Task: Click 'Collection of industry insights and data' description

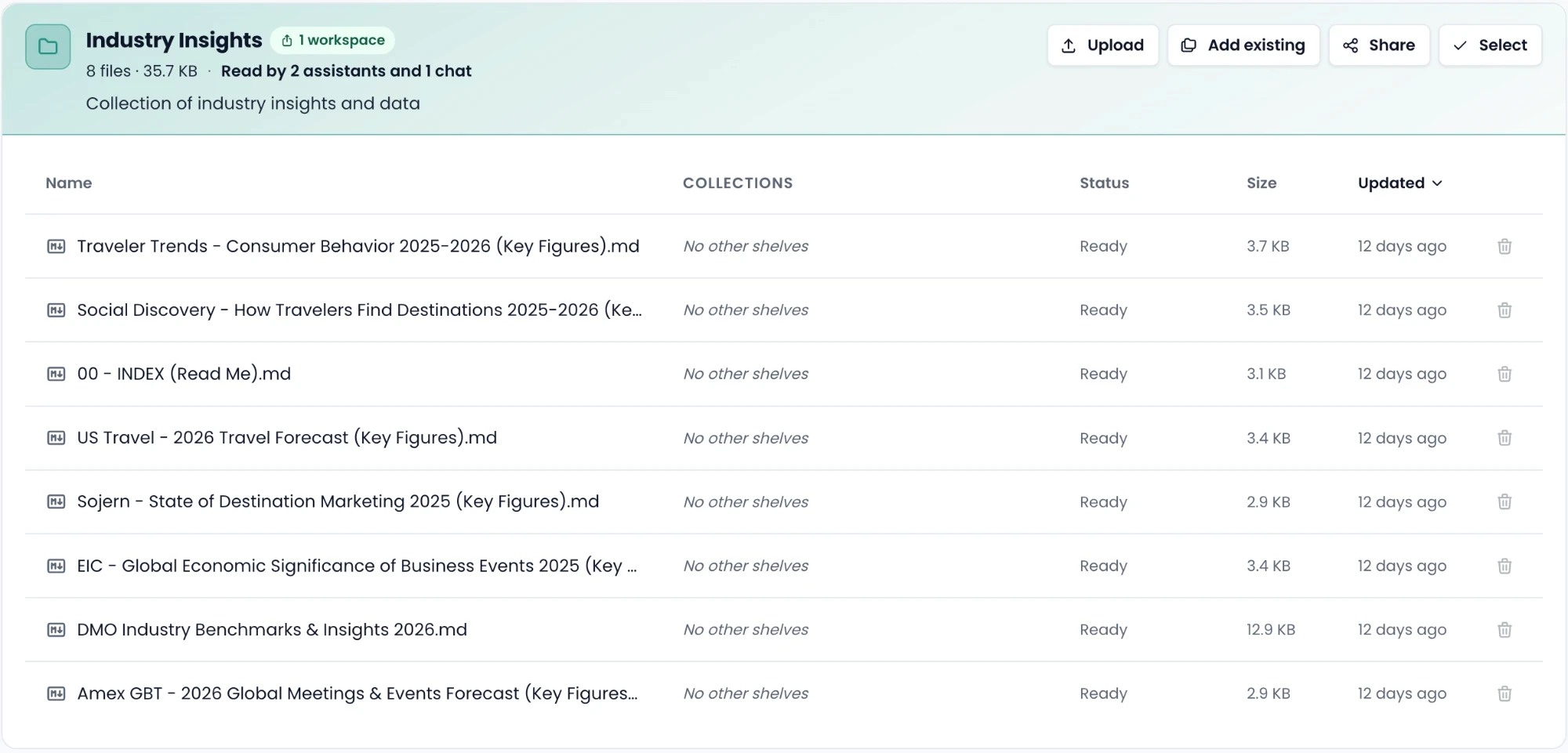Action: tap(252, 103)
